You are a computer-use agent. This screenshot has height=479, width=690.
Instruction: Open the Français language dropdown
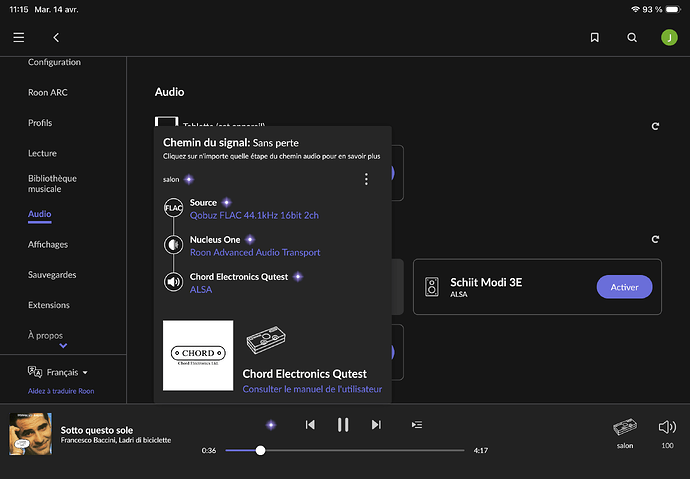[x=67, y=373]
